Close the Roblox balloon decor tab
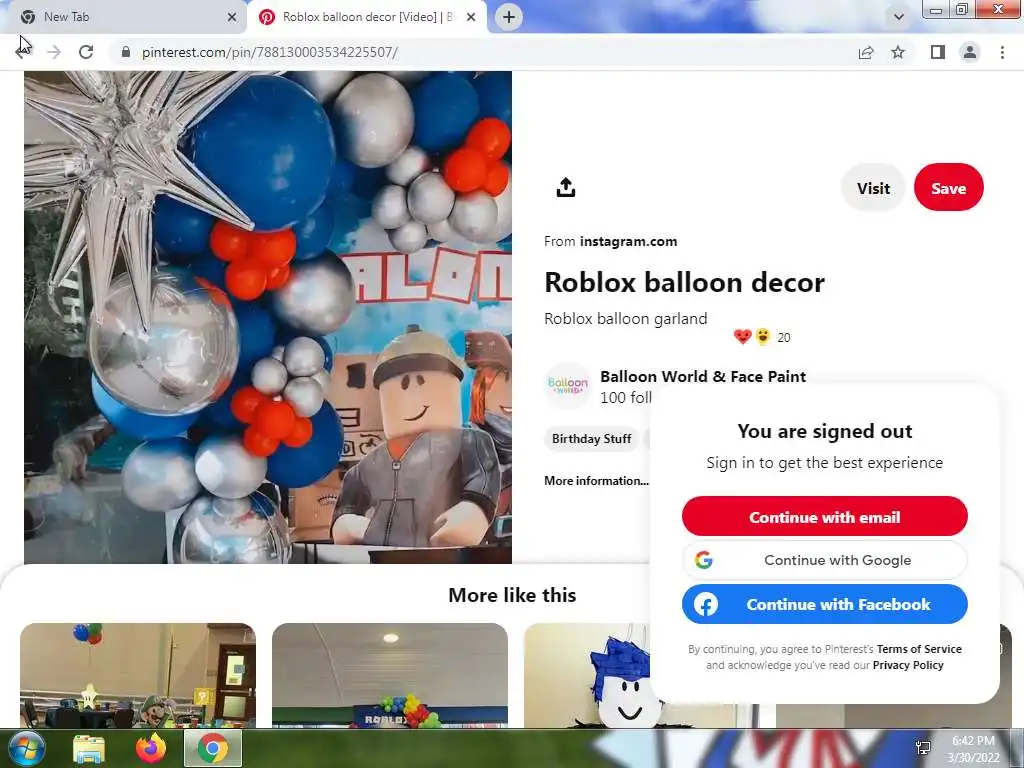Image resolution: width=1024 pixels, height=768 pixels. pyautogui.click(x=471, y=18)
